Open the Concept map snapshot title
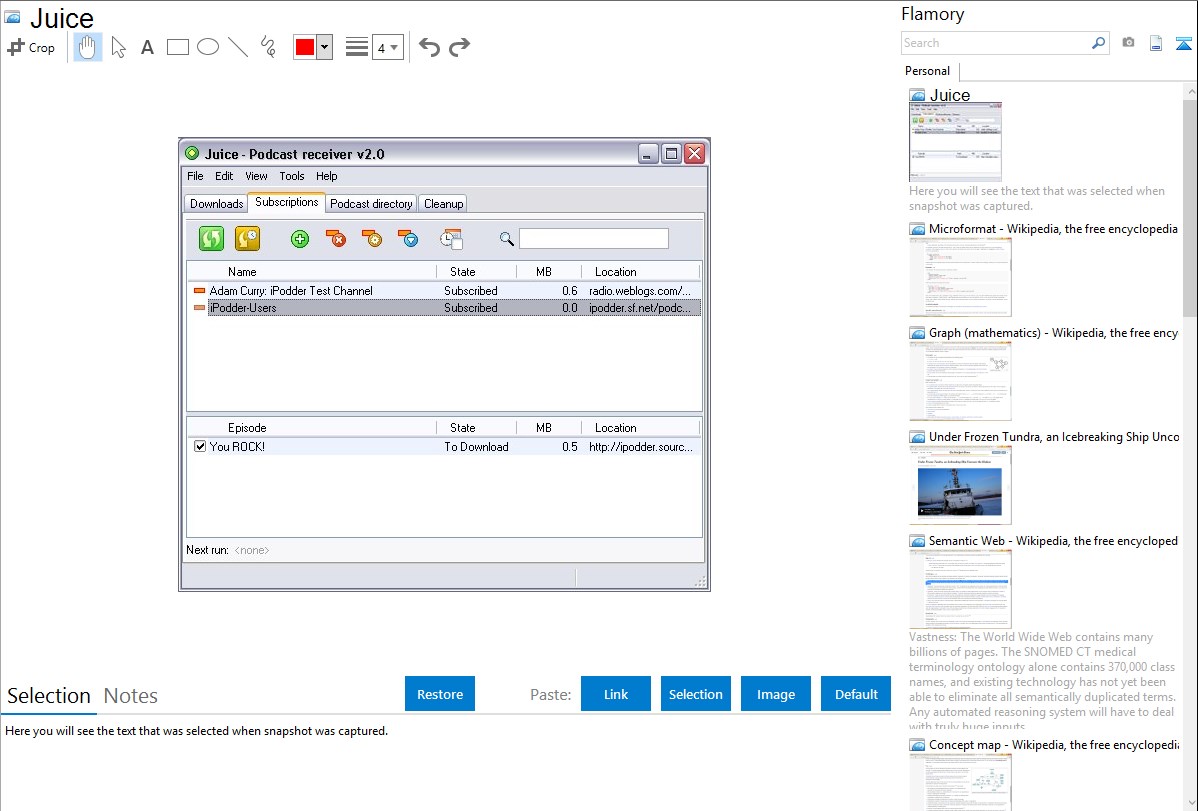Viewport: 1198px width, 811px height. point(1054,744)
